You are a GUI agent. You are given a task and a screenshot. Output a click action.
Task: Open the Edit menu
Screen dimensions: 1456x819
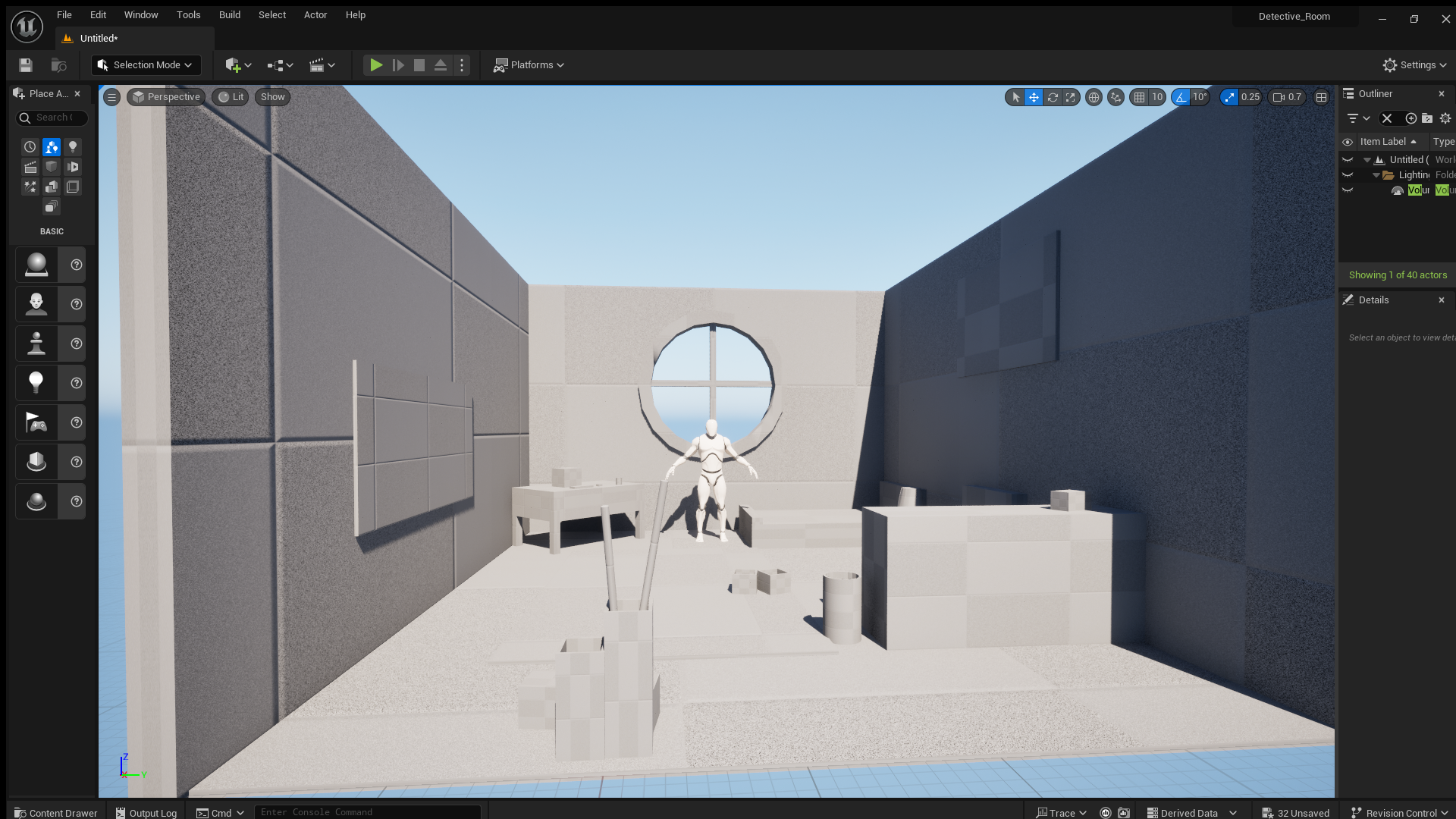coord(98,15)
